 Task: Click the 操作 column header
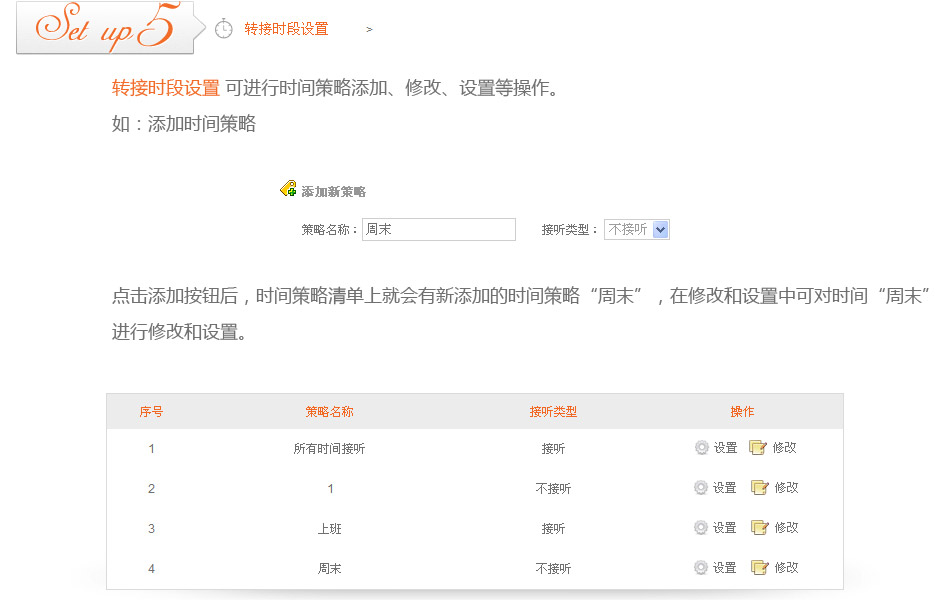coord(742,411)
